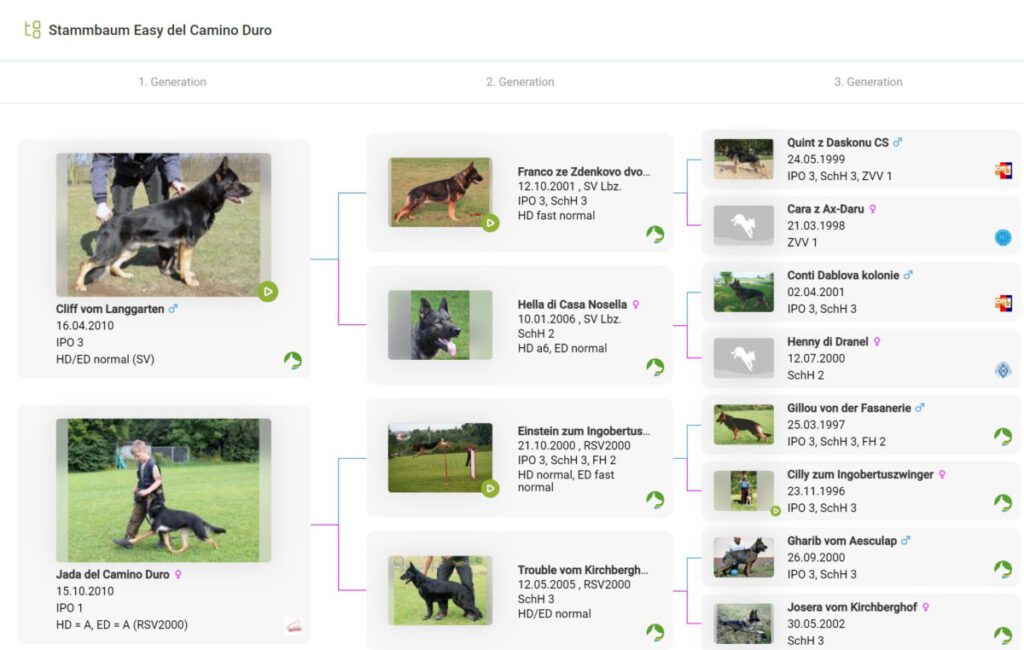Click green database icon on Einstein zum Ingobertus card
Image resolution: width=1024 pixels, height=650 pixels.
click(655, 500)
